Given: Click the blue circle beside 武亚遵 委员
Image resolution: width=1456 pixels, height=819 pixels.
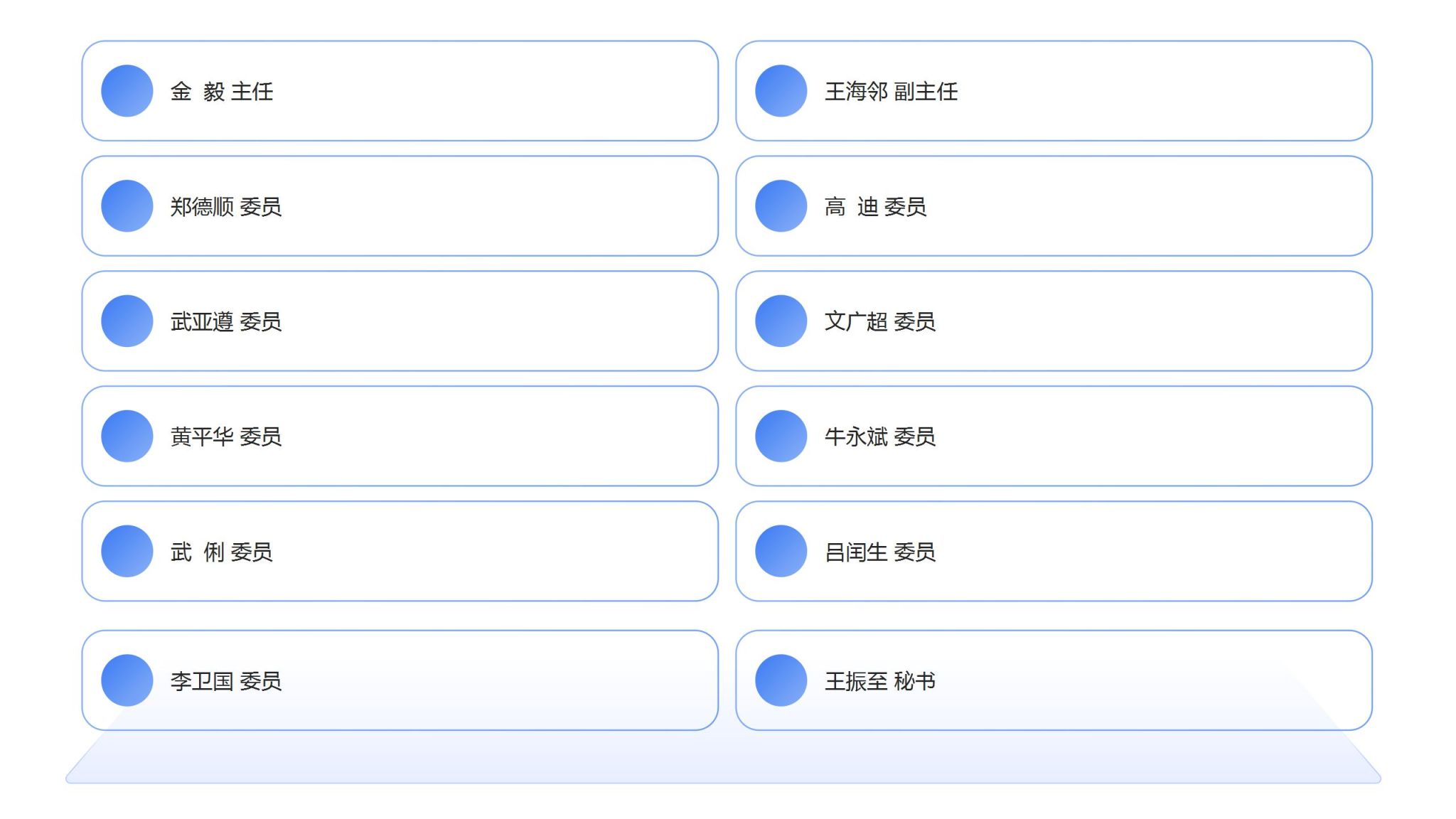Looking at the screenshot, I should pos(127,321).
